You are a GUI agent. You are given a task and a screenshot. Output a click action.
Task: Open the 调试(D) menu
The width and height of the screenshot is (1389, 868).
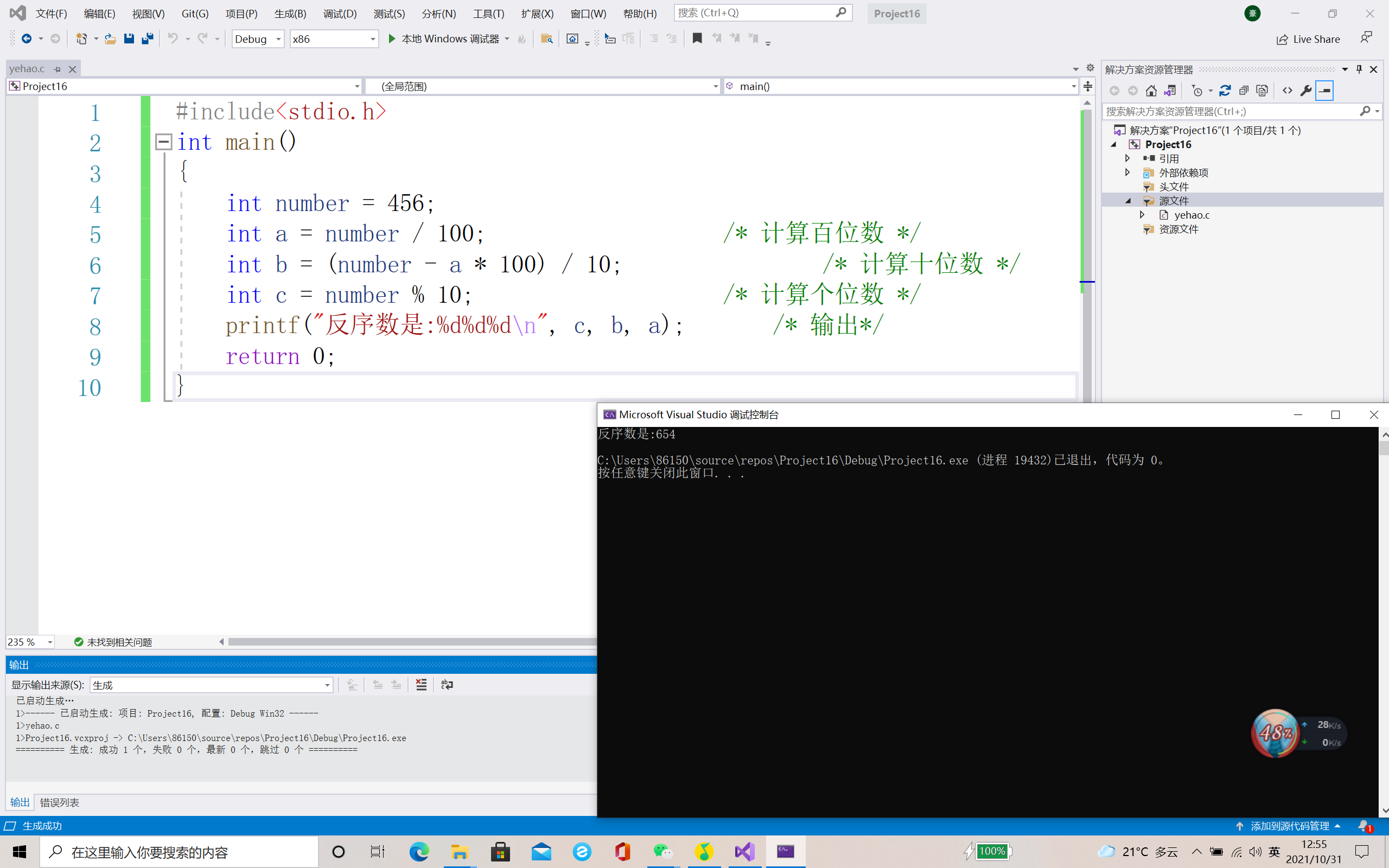[x=339, y=13]
